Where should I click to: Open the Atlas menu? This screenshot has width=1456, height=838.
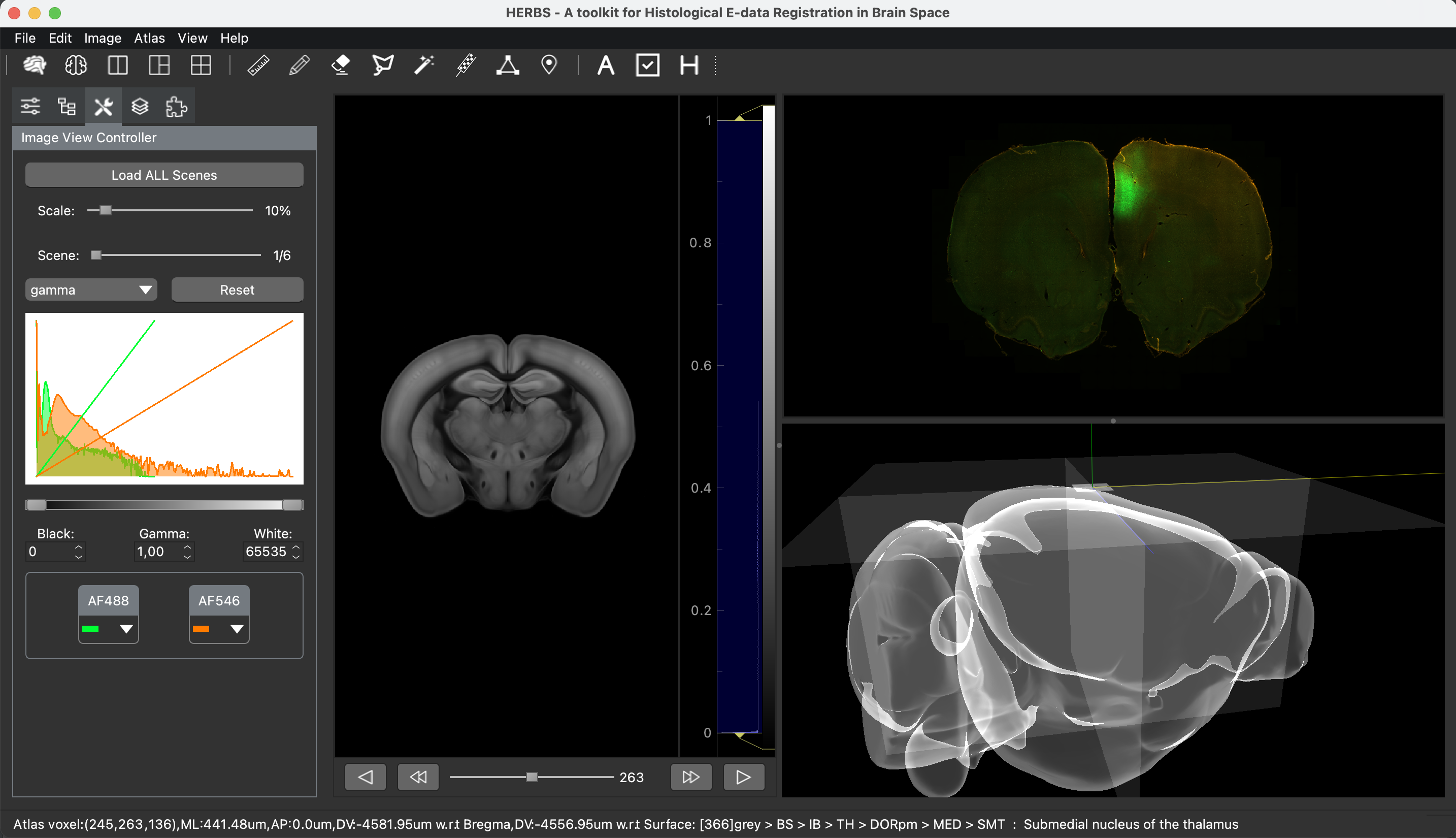point(149,38)
